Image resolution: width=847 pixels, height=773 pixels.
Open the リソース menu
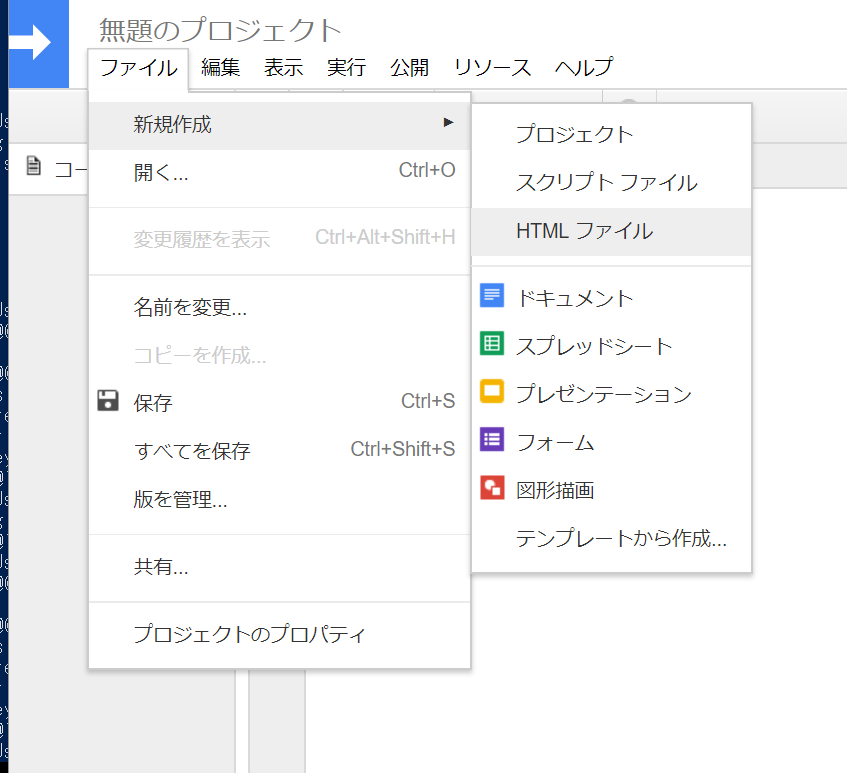[x=493, y=68]
